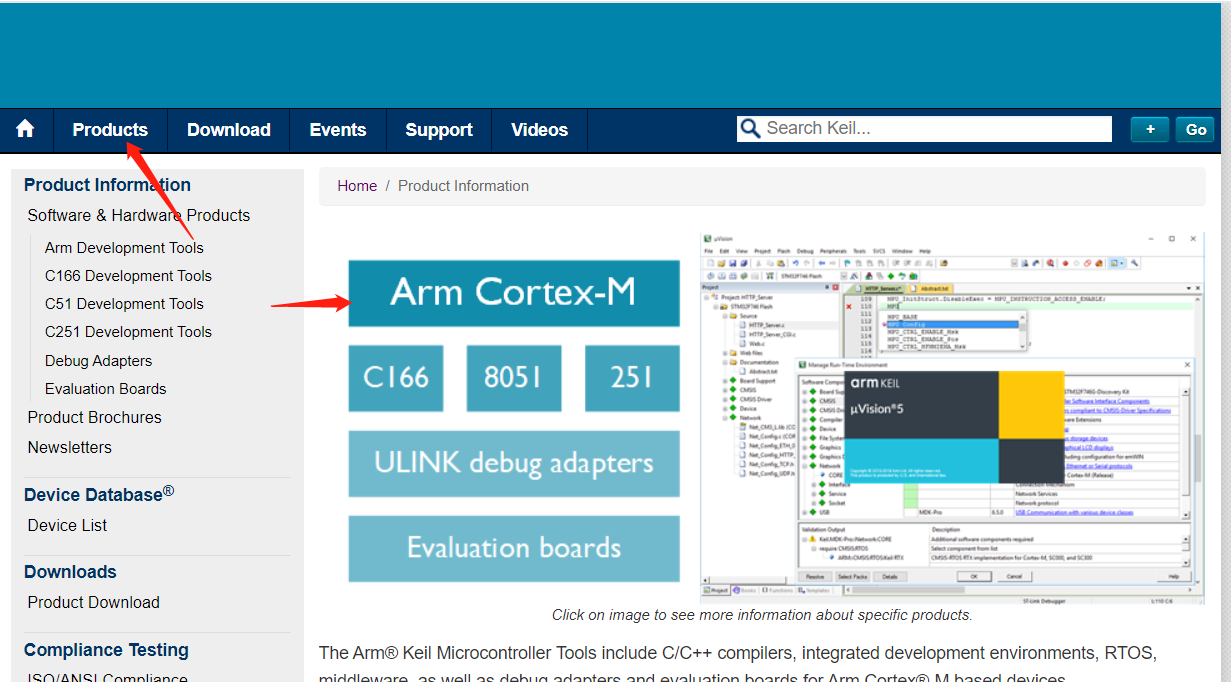Open the Products menu
Viewport: 1231px width, 682px height.
coord(110,130)
